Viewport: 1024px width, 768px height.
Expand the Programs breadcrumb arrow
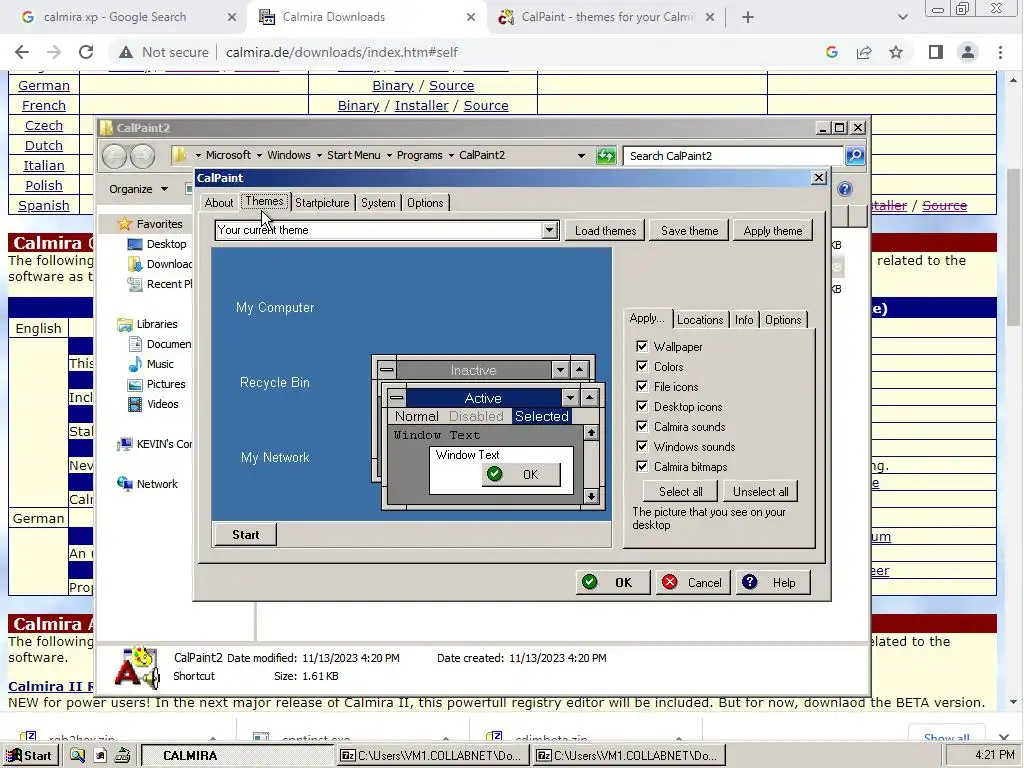[451, 155]
